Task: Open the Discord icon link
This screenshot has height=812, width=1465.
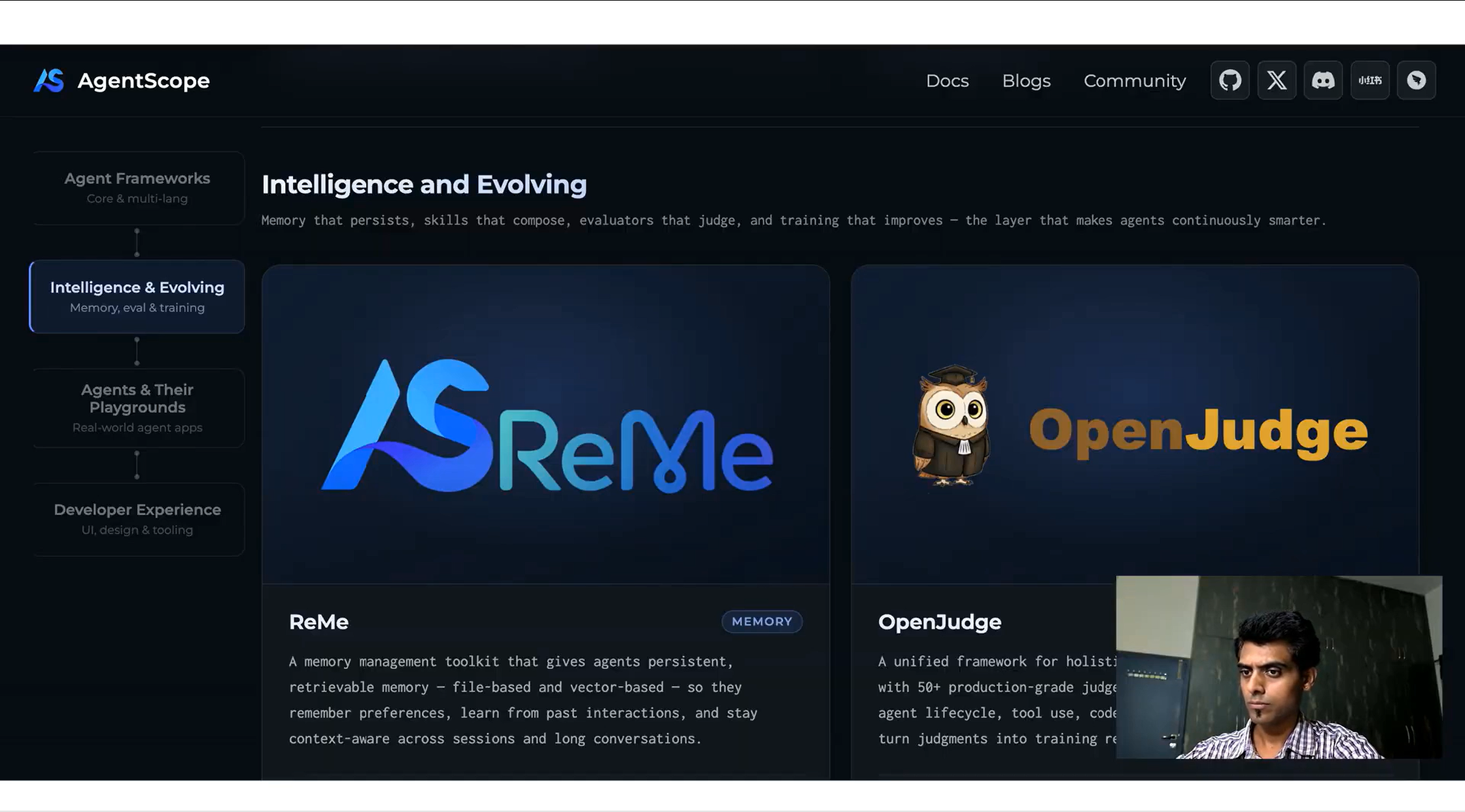Action: point(1323,80)
